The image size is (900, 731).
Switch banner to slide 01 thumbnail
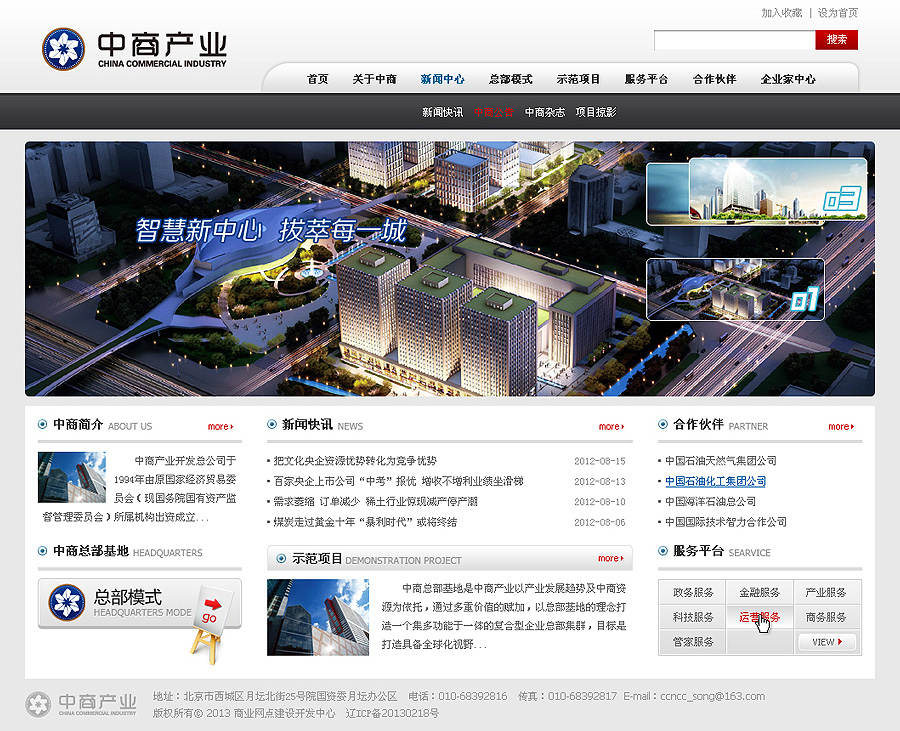click(x=735, y=289)
